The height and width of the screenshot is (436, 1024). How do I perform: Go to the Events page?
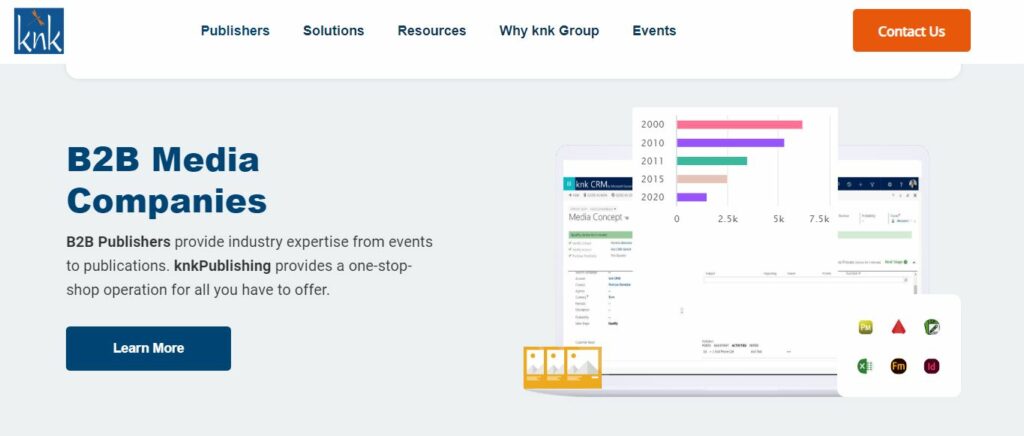654,31
